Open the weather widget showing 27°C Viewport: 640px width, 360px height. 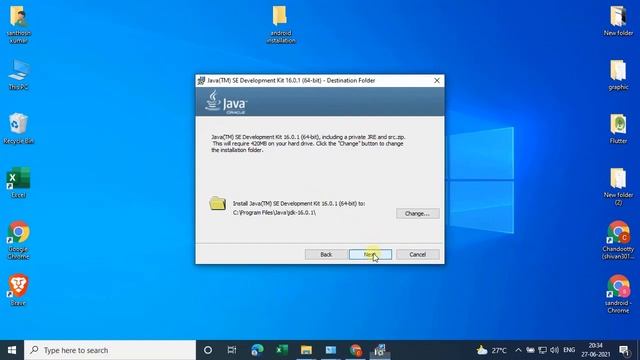pyautogui.click(x=491, y=350)
